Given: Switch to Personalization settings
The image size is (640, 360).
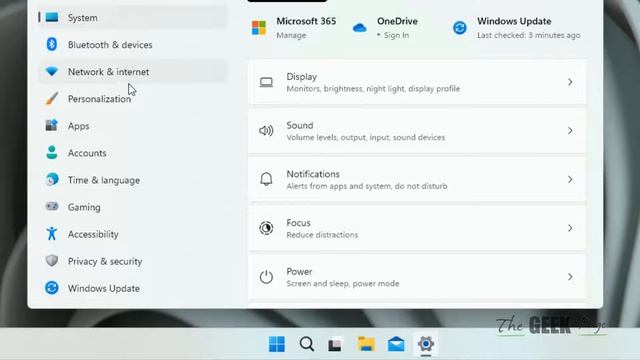Looking at the screenshot, I should click(x=132, y=98).
